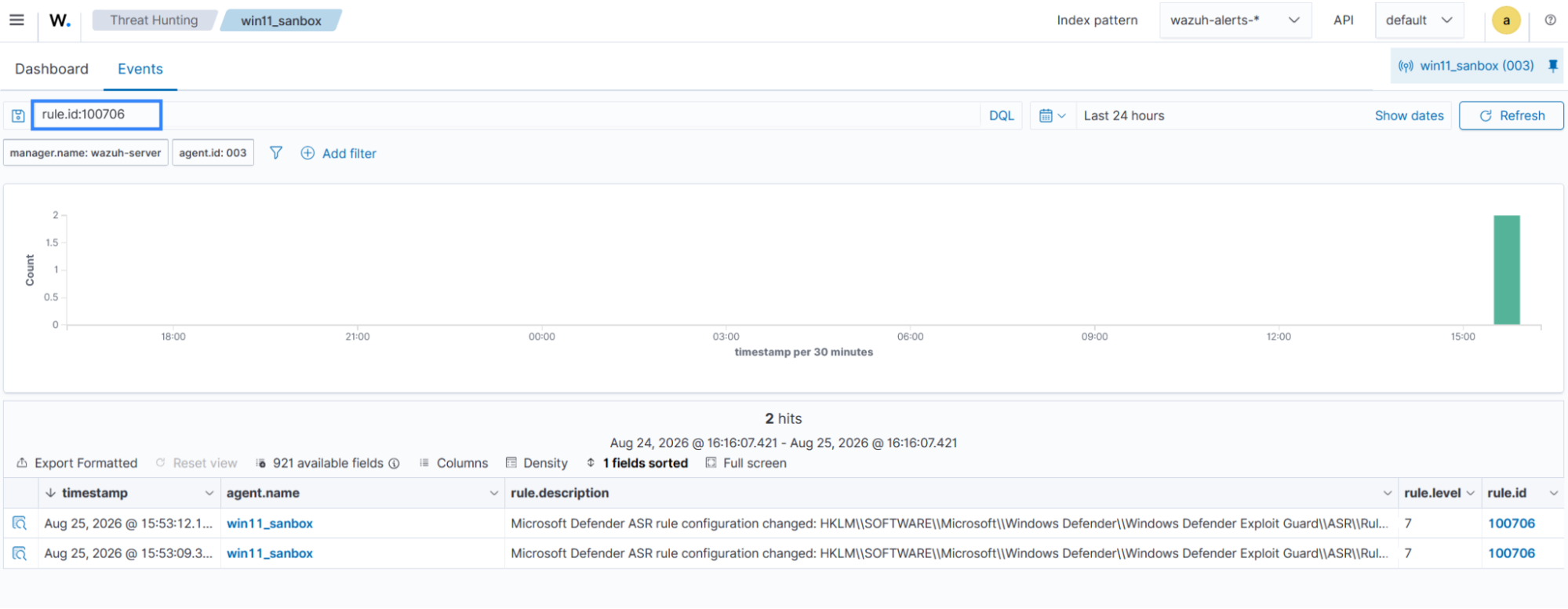This screenshot has width=1568, height=609.
Task: Click Show dates link
Action: 1409,116
